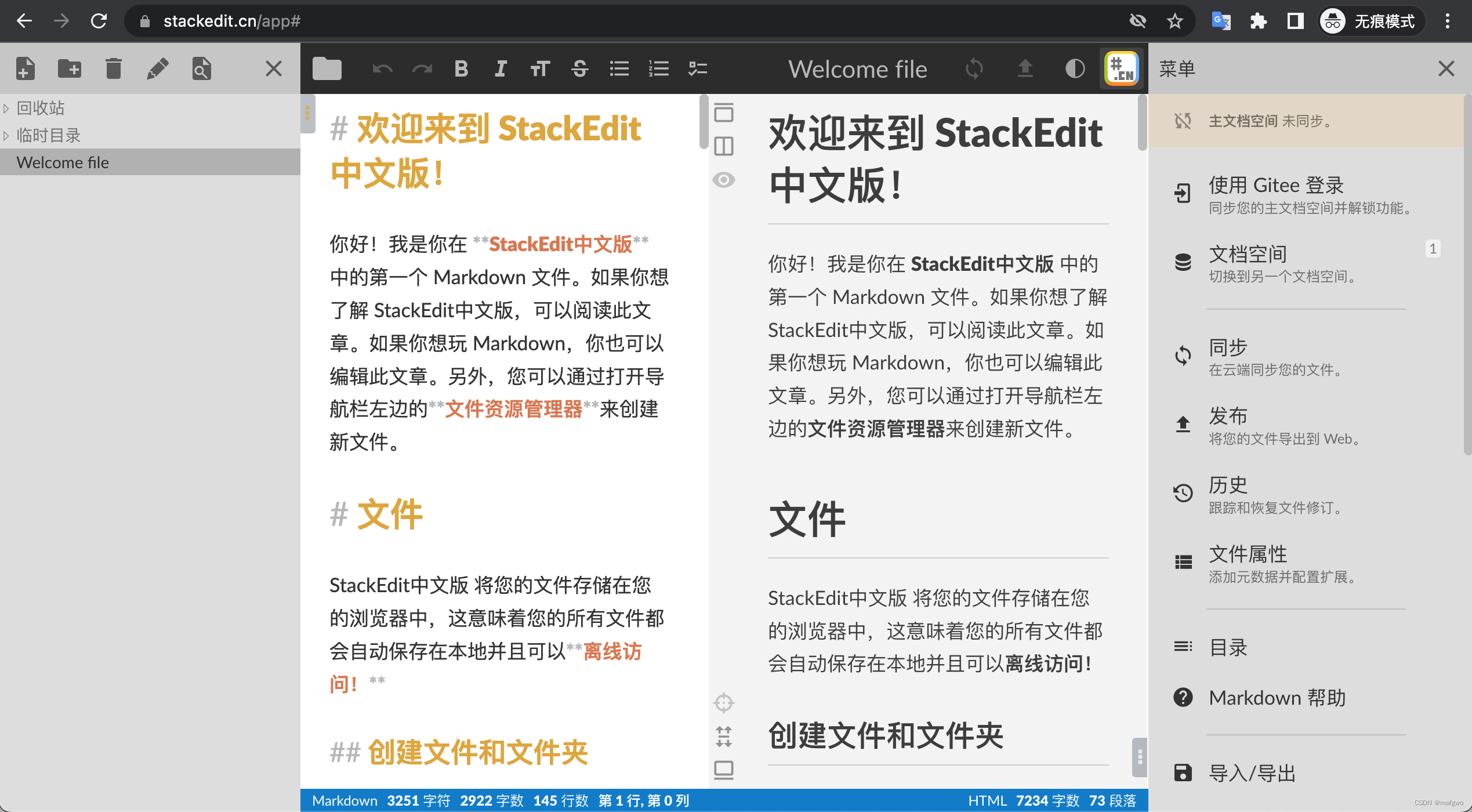Click the theme contrast half-circle icon
The width and height of the screenshot is (1472, 812).
[1075, 69]
